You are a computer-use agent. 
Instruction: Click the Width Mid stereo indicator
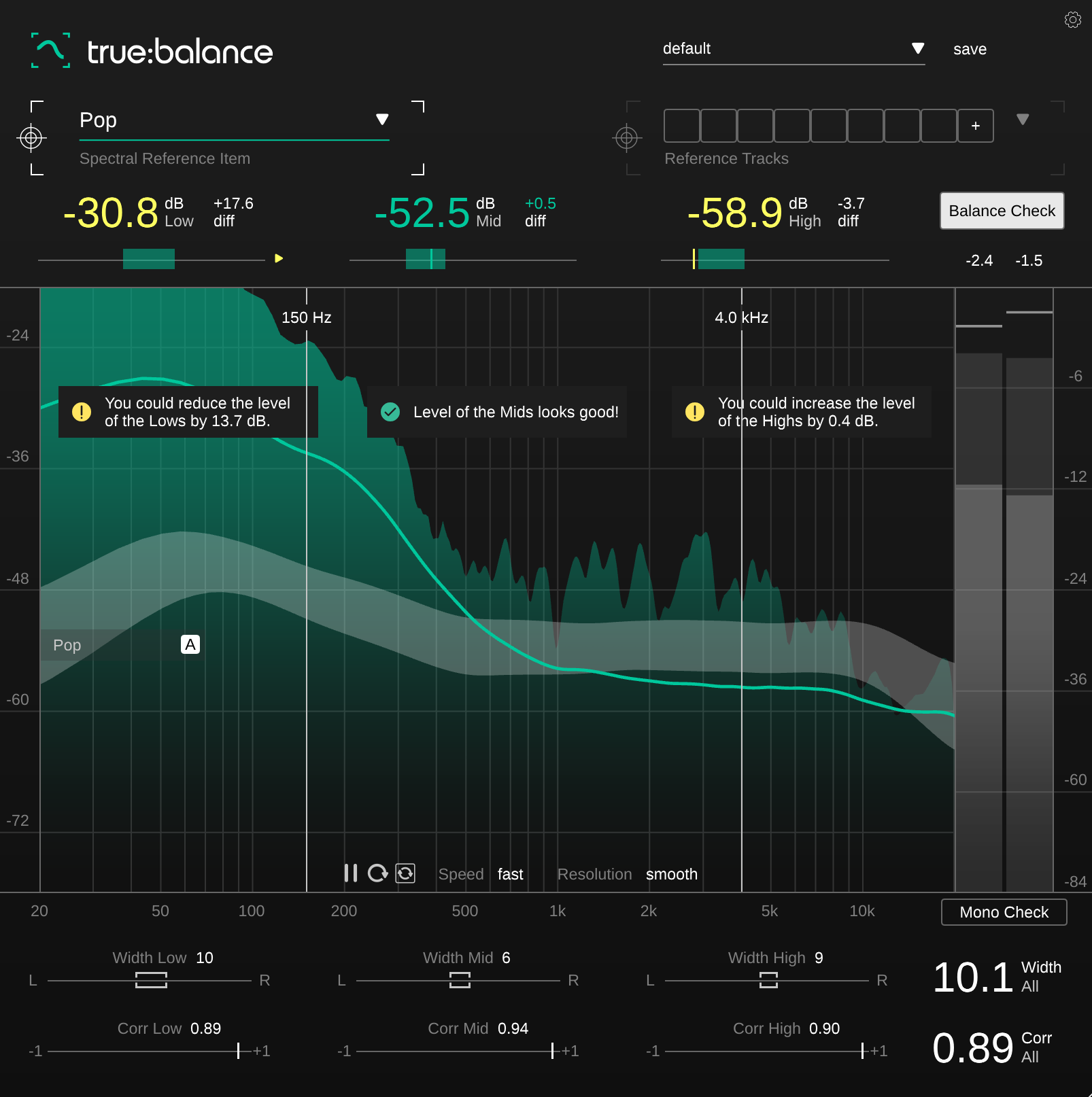[x=460, y=980]
